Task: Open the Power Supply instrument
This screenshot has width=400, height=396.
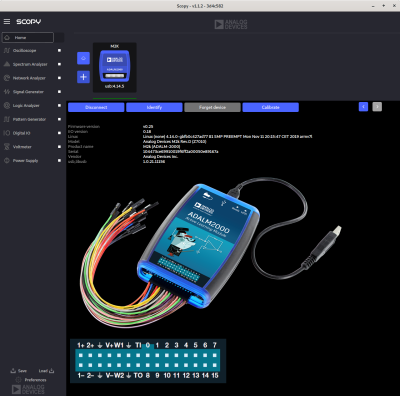Action: tap(25, 160)
